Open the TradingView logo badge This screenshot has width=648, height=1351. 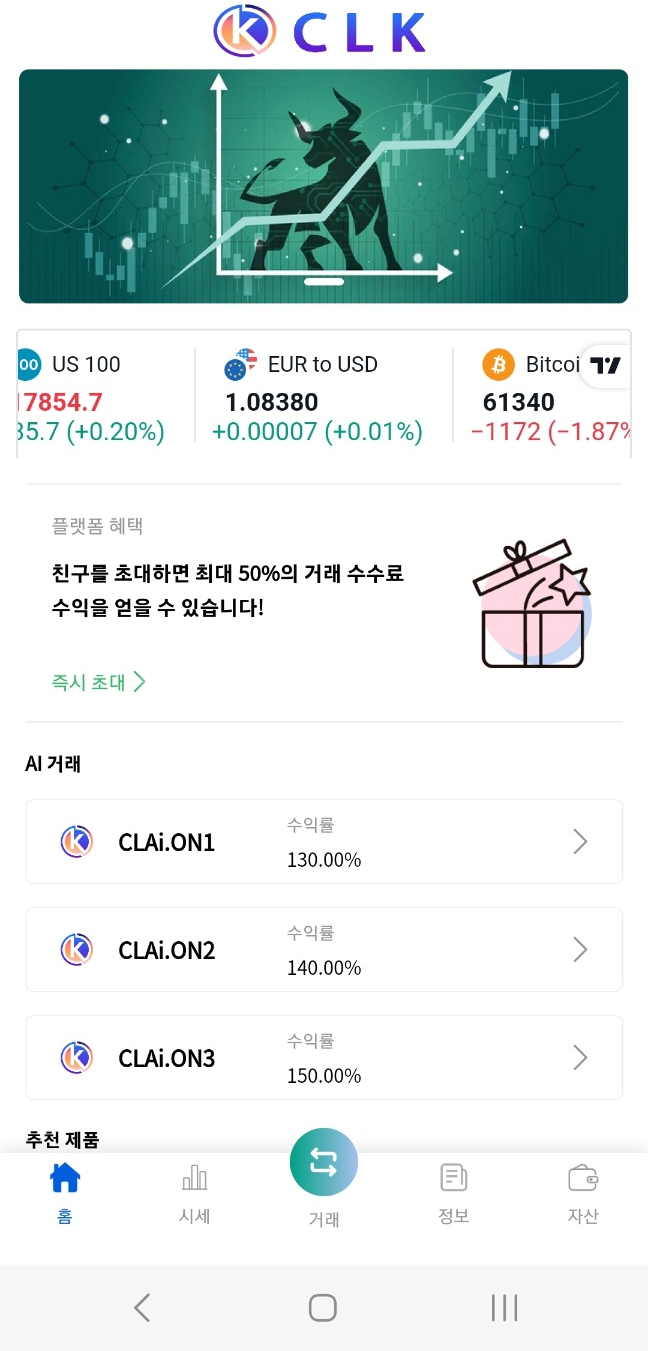point(605,366)
